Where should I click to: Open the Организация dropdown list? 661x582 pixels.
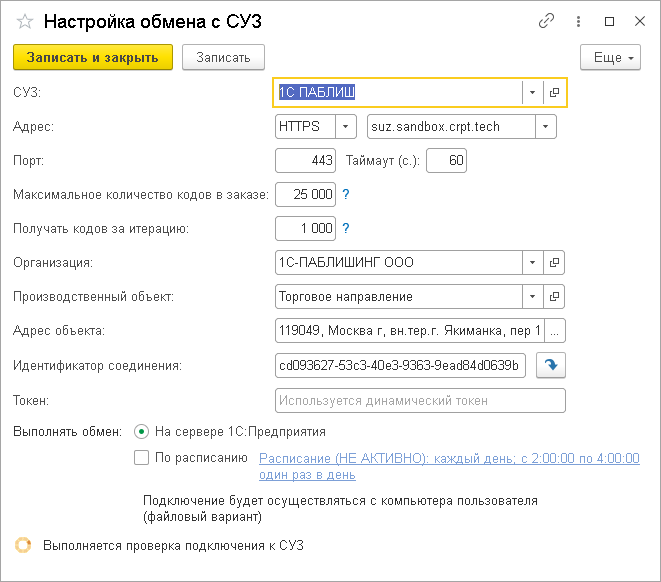pyautogui.click(x=532, y=263)
